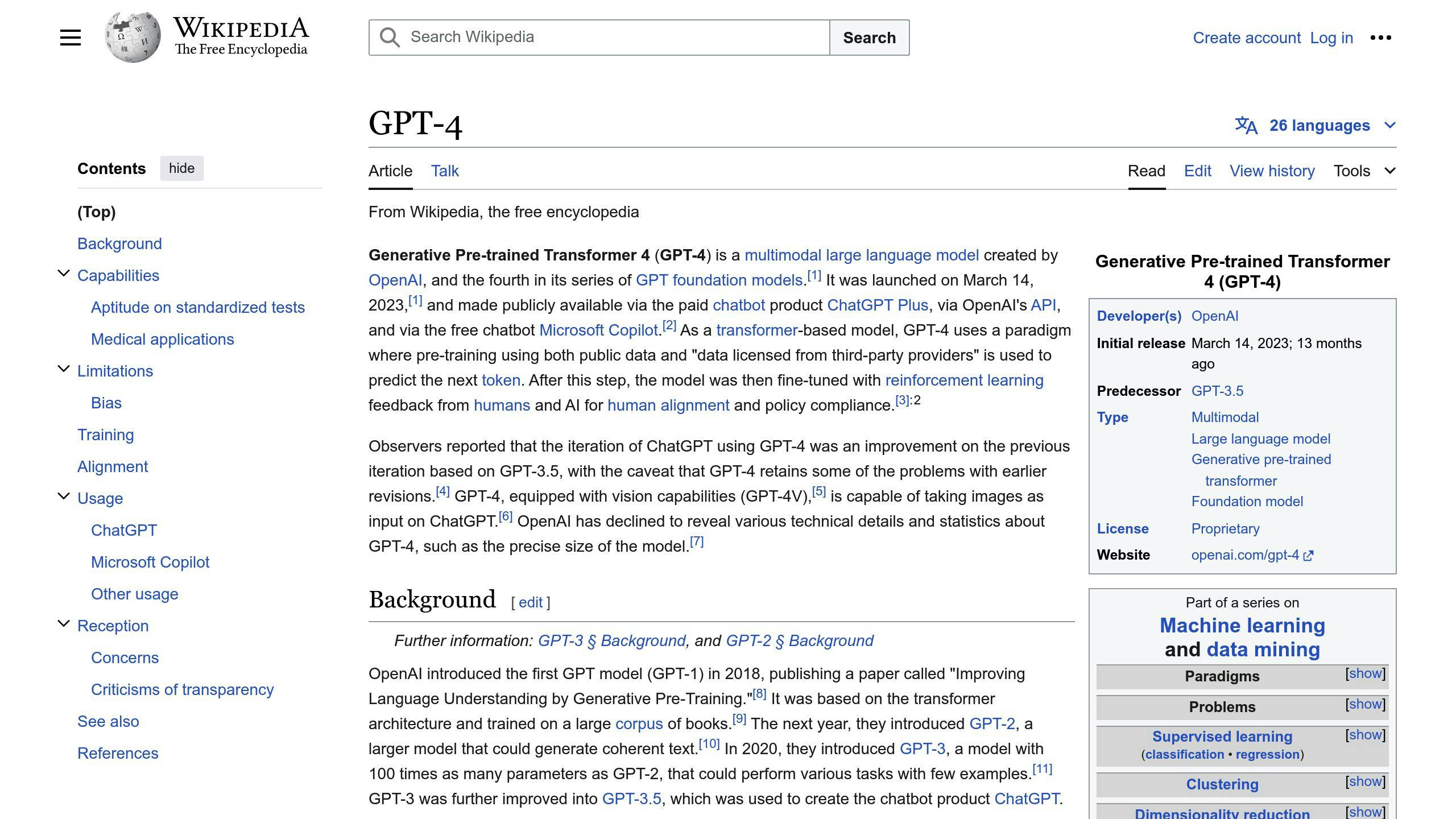Click the search magnifier icon
Viewport: 1456px width, 819px height.
(390, 38)
